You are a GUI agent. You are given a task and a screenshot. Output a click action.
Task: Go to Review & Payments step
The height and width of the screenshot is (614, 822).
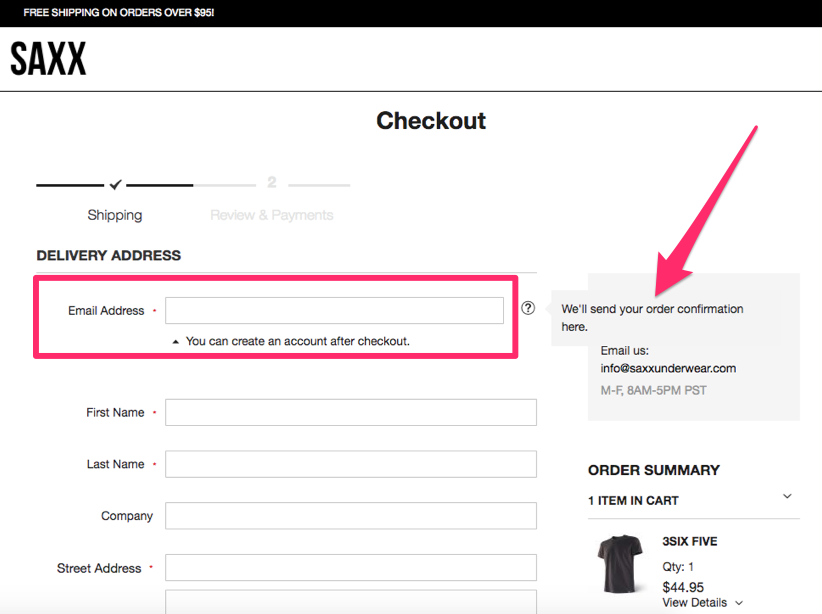(x=272, y=215)
